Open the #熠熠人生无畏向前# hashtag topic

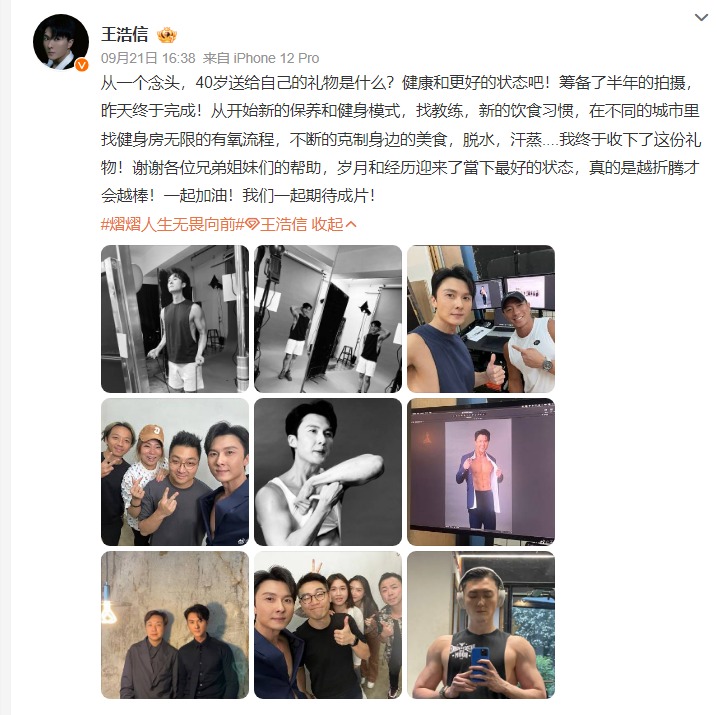click(x=168, y=224)
